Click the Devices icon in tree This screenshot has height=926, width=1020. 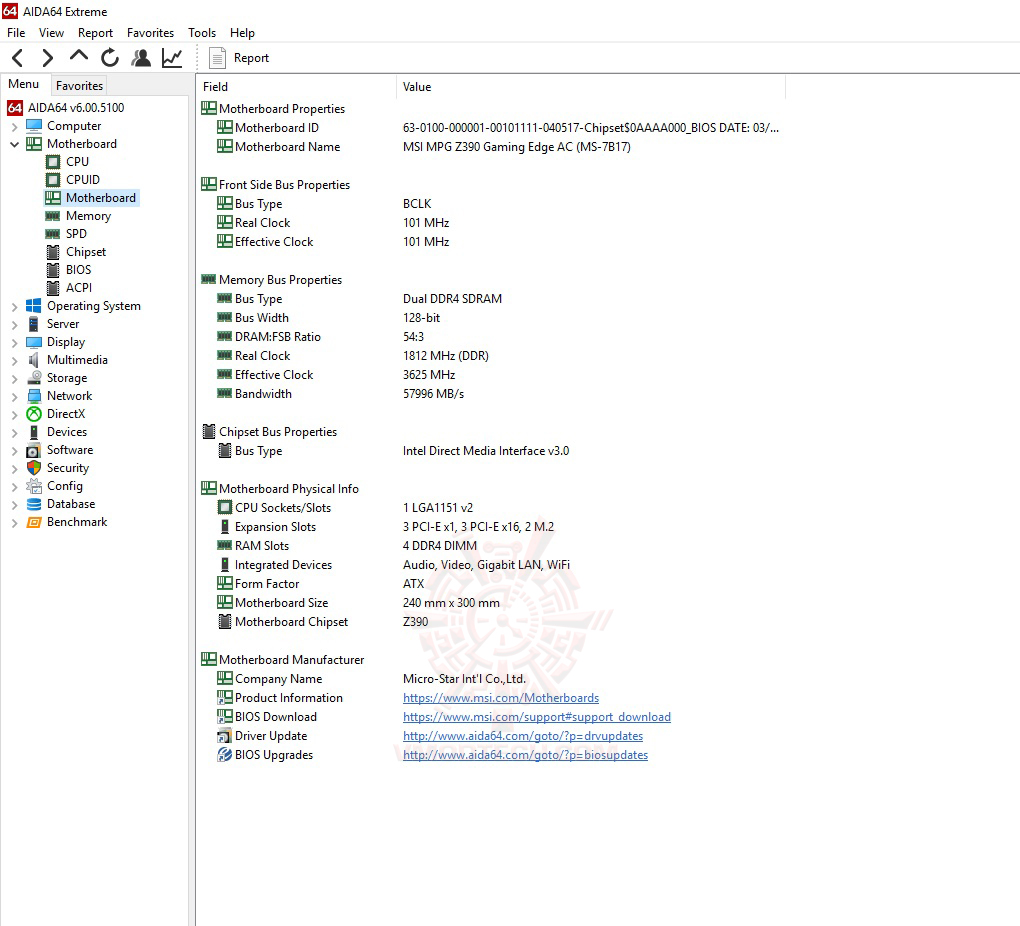tap(34, 432)
